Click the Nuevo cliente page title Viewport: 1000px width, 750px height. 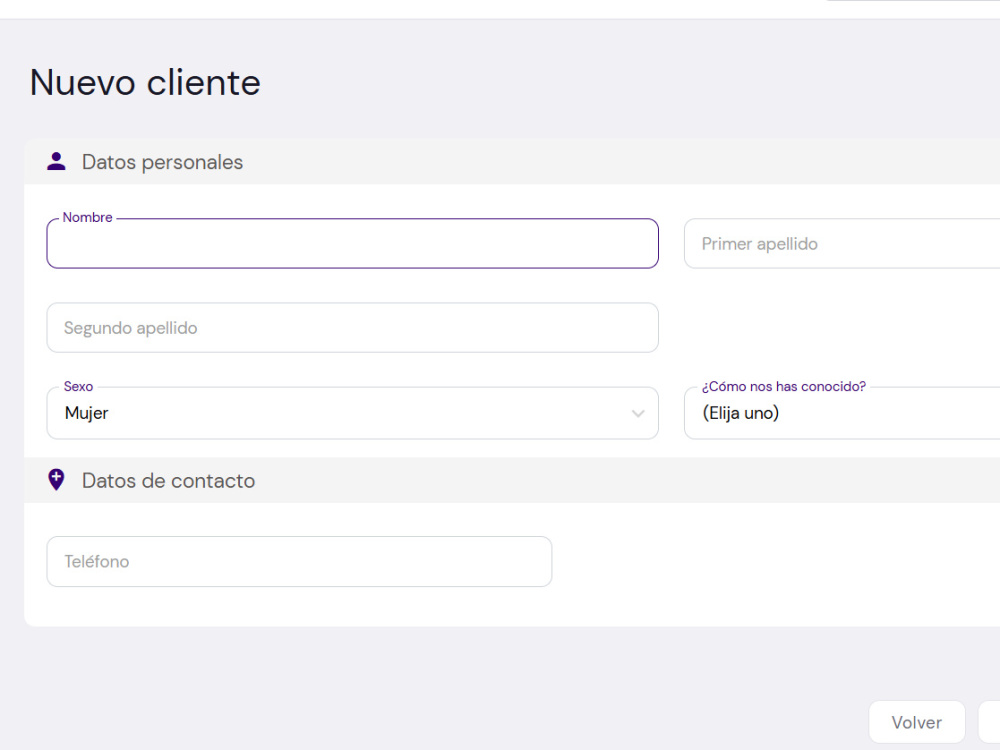coord(145,83)
